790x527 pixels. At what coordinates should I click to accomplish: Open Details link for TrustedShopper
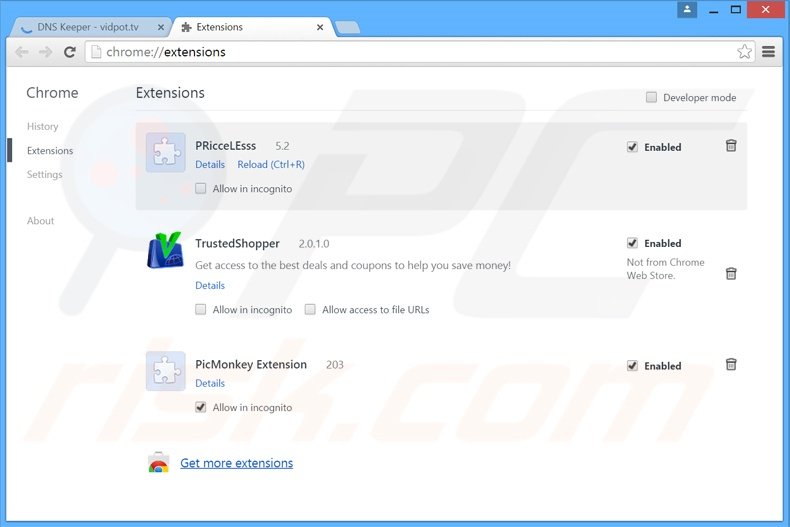point(210,285)
